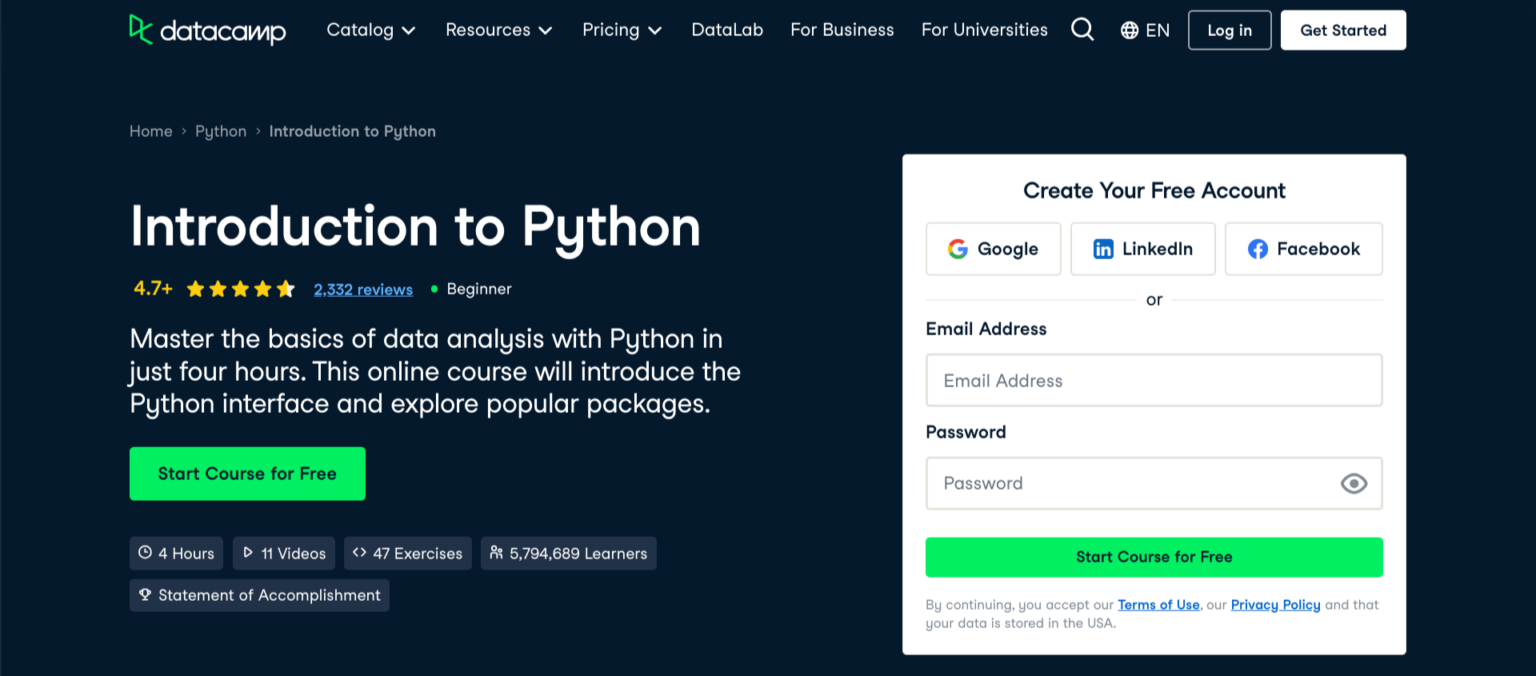1536x676 pixels.
Task: Click the 11 Videos badge play icon
Action: point(246,553)
